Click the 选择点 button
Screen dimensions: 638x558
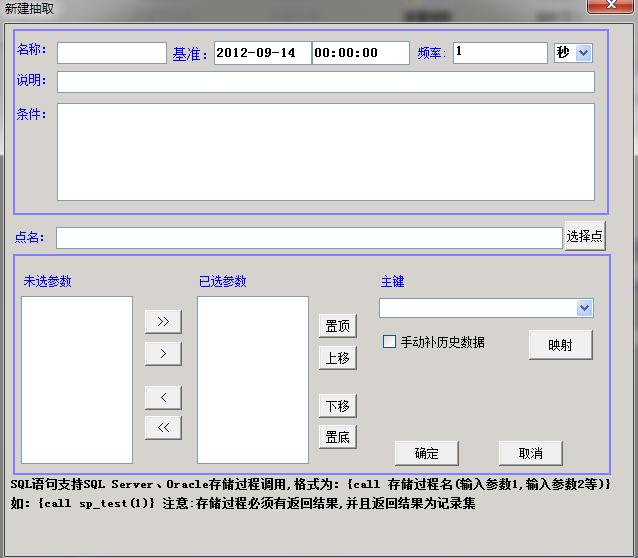585,236
